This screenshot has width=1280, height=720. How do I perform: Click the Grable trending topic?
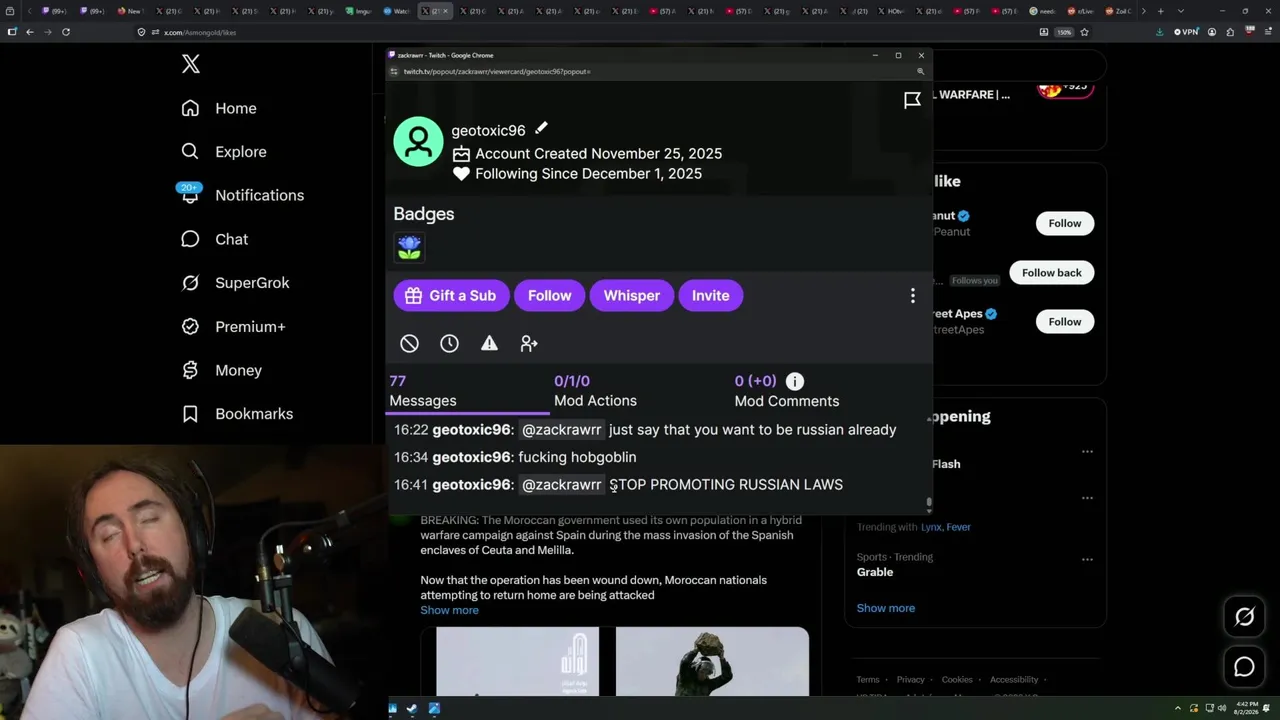point(875,572)
